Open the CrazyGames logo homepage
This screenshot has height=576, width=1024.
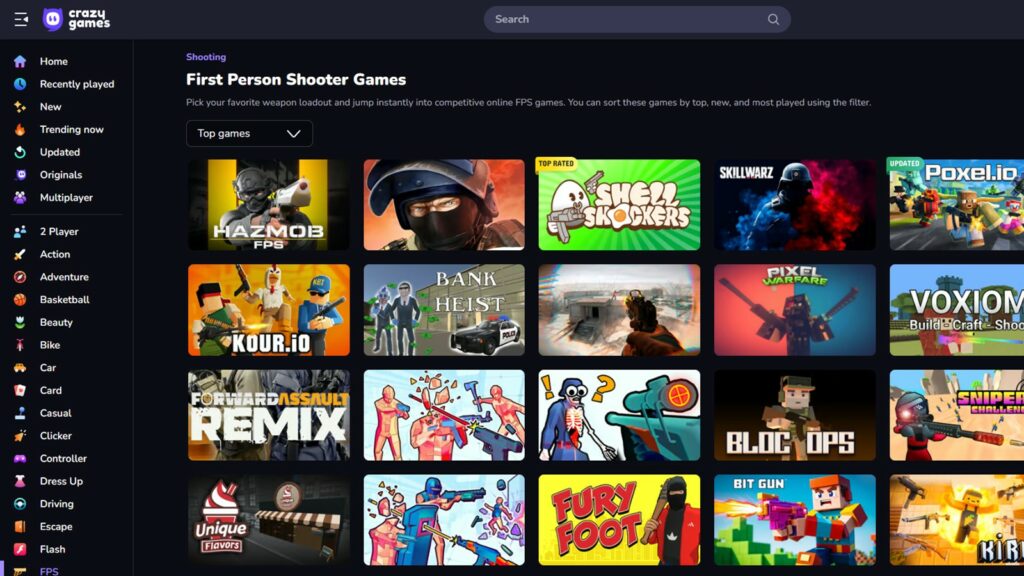(x=76, y=20)
